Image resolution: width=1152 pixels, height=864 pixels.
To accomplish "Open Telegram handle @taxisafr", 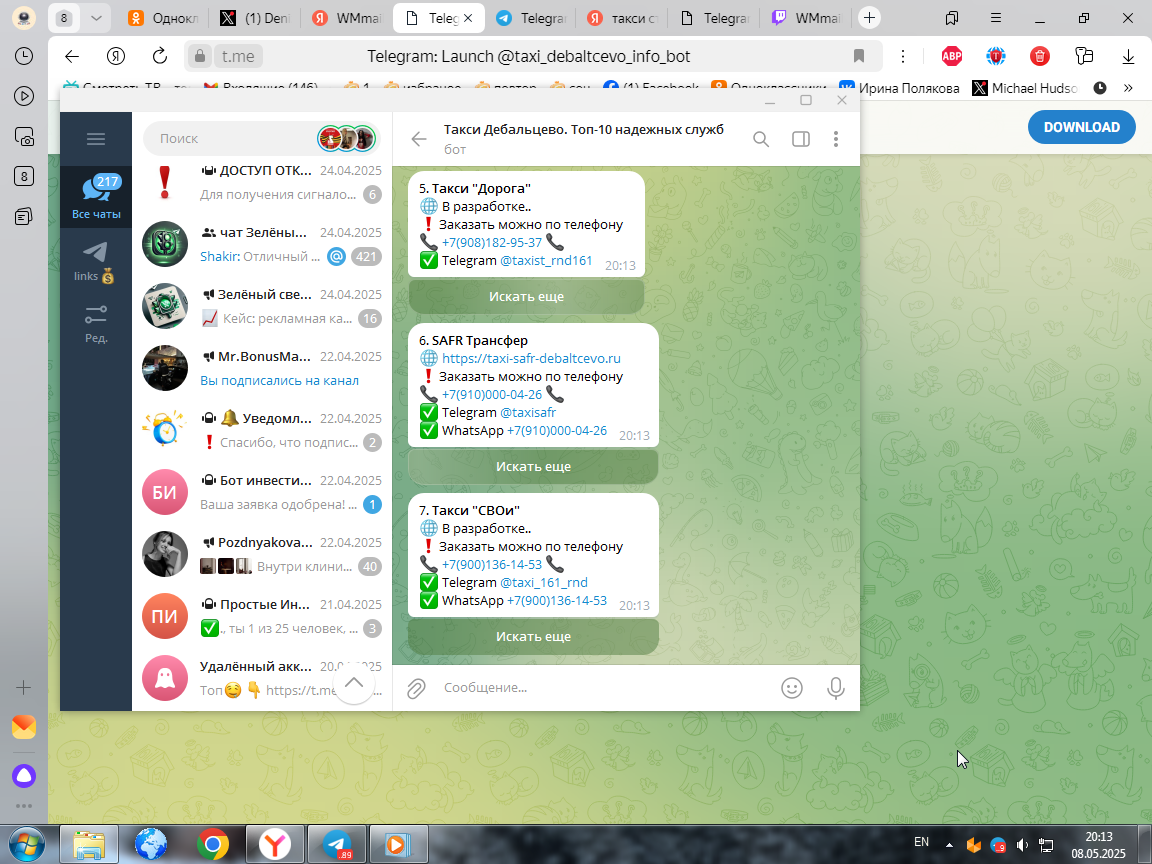I will pyautogui.click(x=528, y=412).
